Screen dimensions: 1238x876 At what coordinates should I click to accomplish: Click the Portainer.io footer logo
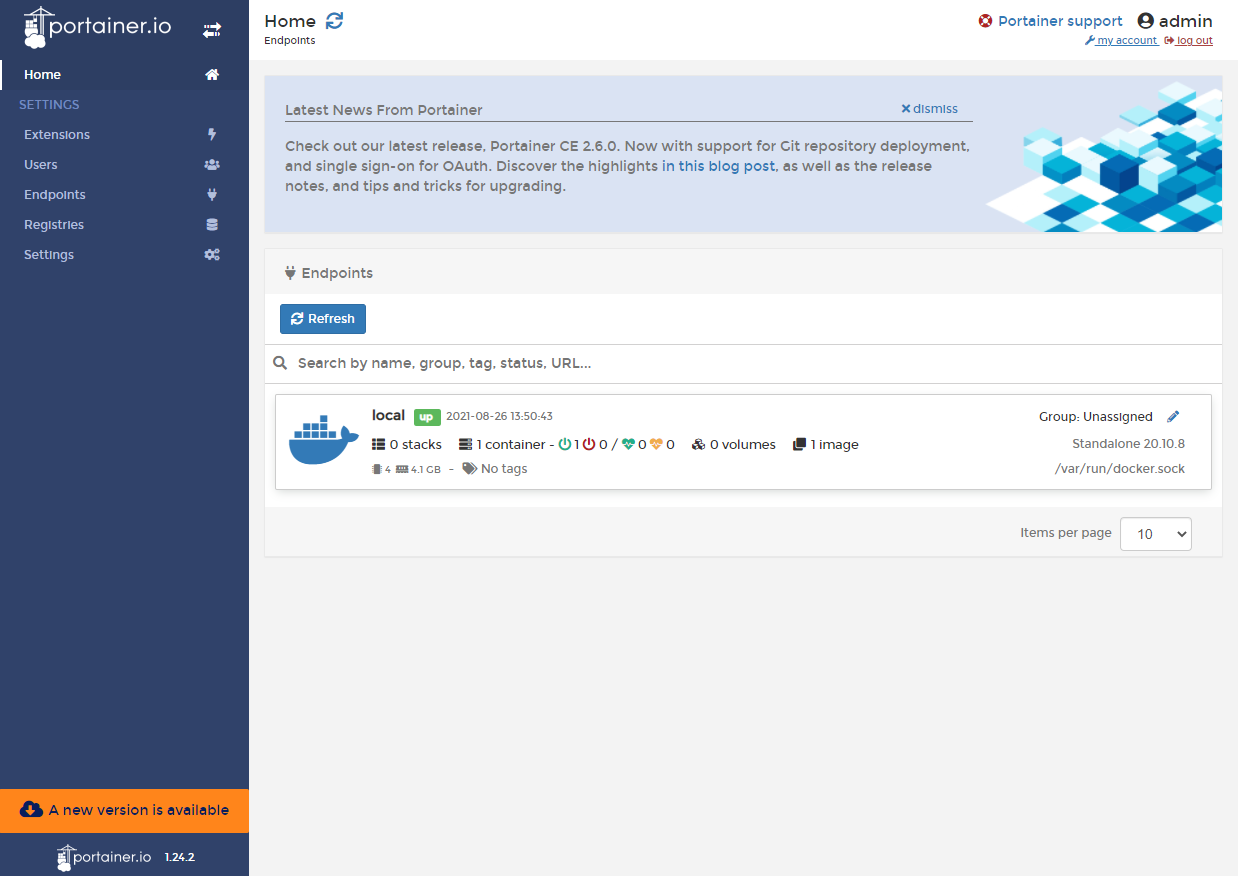[x=105, y=857]
